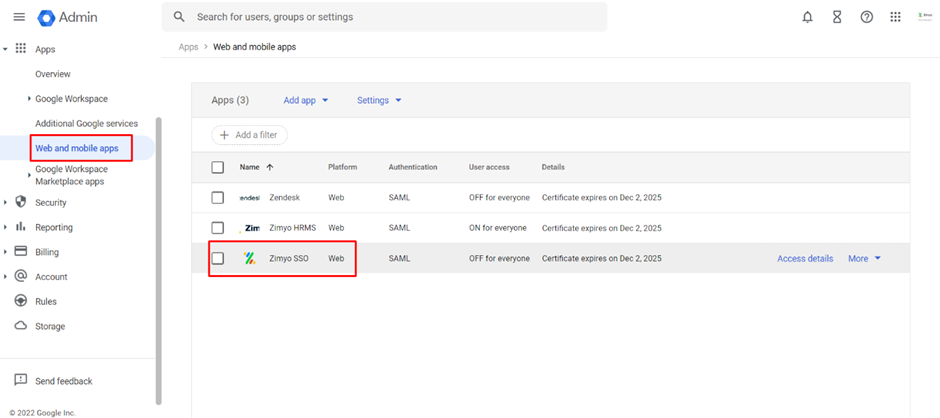Open the Add app dropdown

[306, 100]
